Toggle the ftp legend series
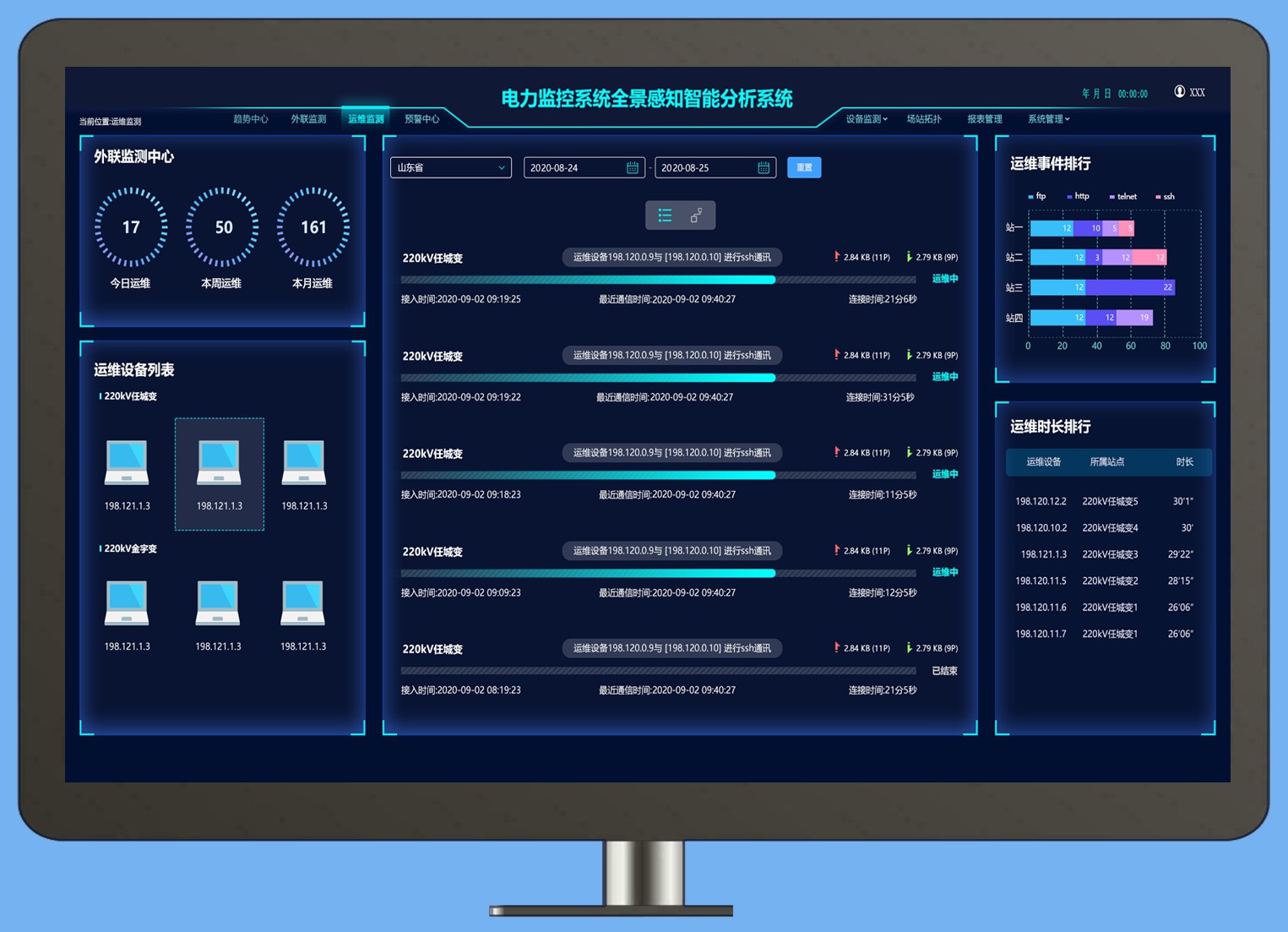Image resolution: width=1288 pixels, height=932 pixels. 1036,197
